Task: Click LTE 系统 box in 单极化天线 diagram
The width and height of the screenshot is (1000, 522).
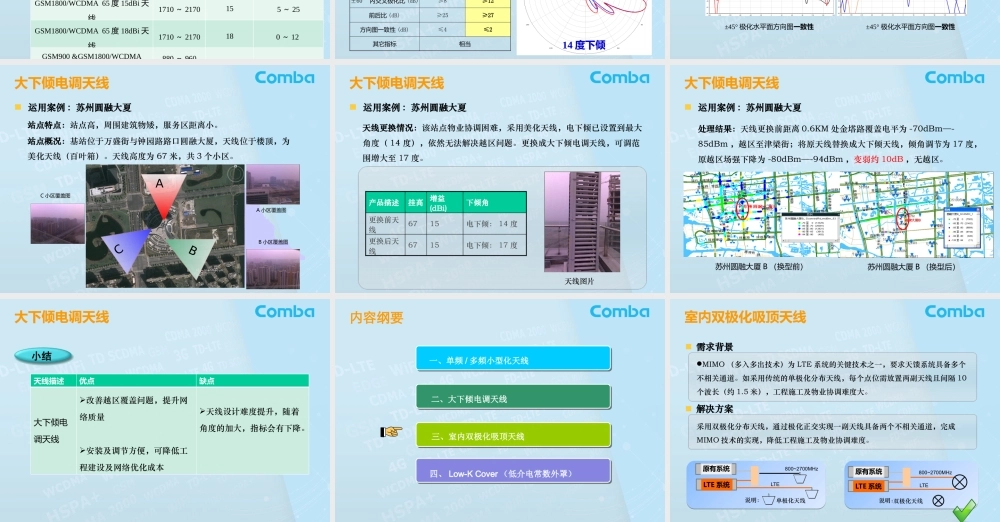Action: click(716, 484)
